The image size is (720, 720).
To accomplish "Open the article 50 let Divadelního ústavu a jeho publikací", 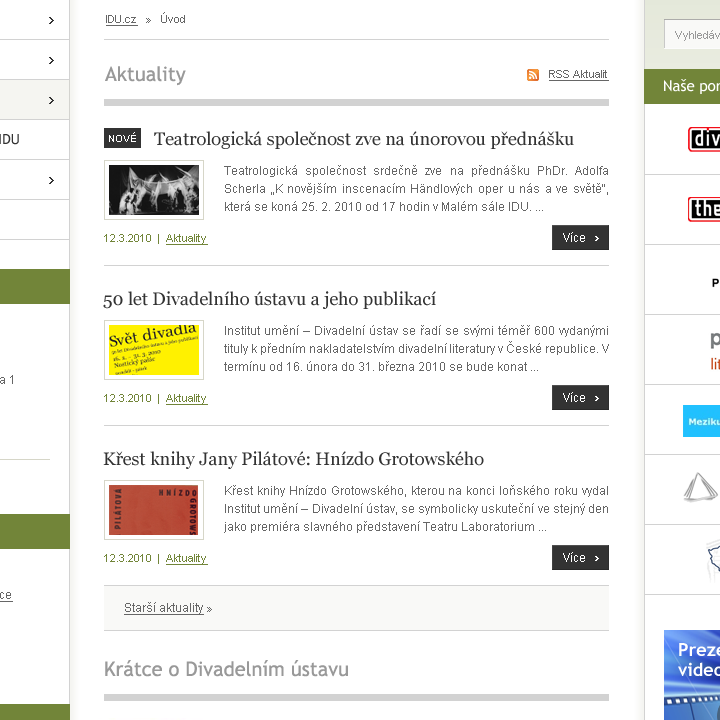I will tap(270, 299).
